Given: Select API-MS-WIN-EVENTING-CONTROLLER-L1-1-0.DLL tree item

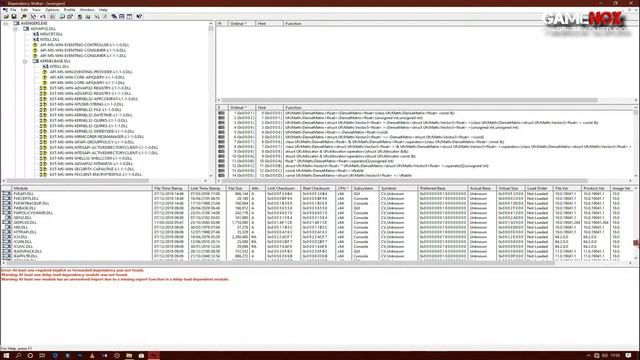Looking at the screenshot, I should [84, 45].
